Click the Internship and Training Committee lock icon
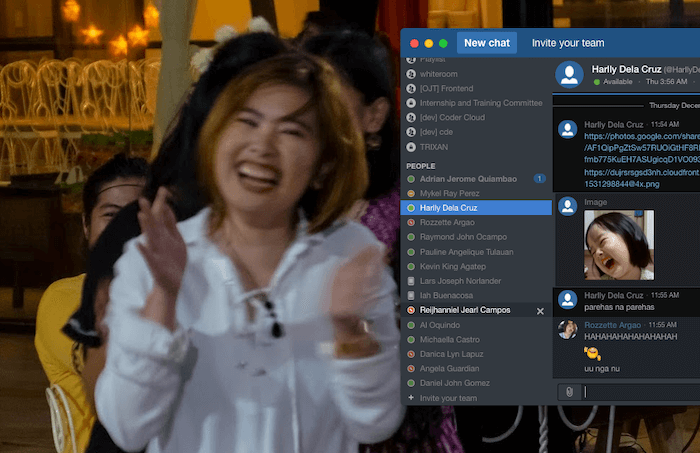 click(x=411, y=103)
